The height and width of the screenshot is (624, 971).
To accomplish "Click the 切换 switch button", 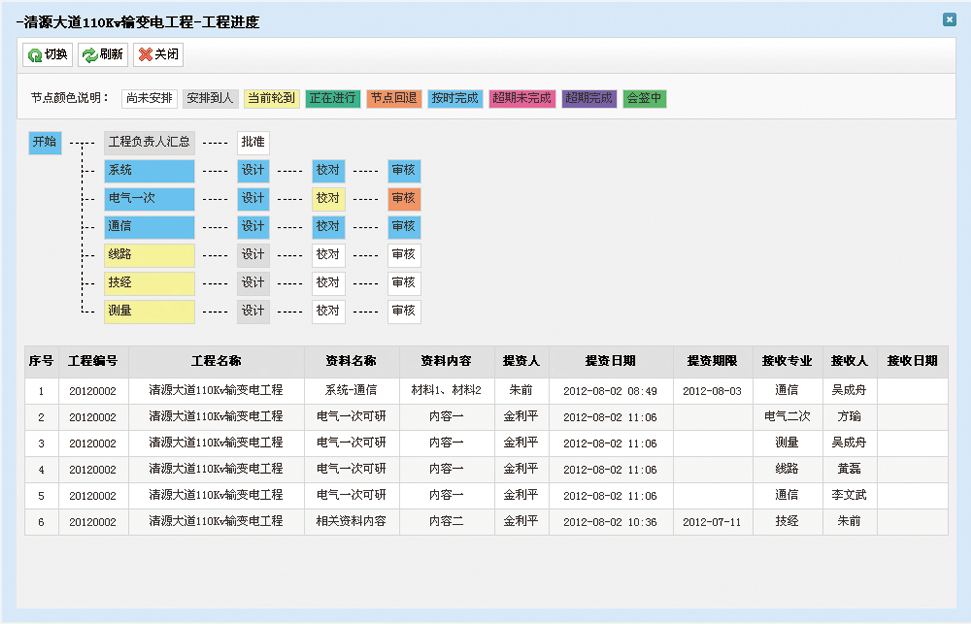I will coord(48,55).
